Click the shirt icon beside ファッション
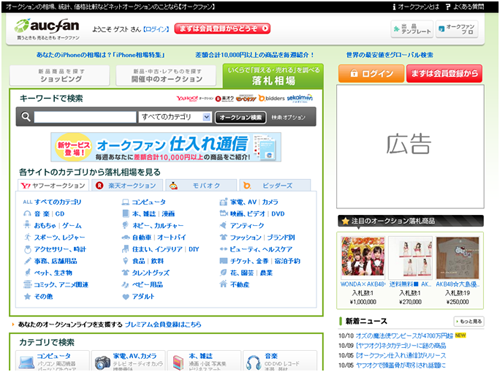This screenshot has height=372, width=500. [x=223, y=237]
